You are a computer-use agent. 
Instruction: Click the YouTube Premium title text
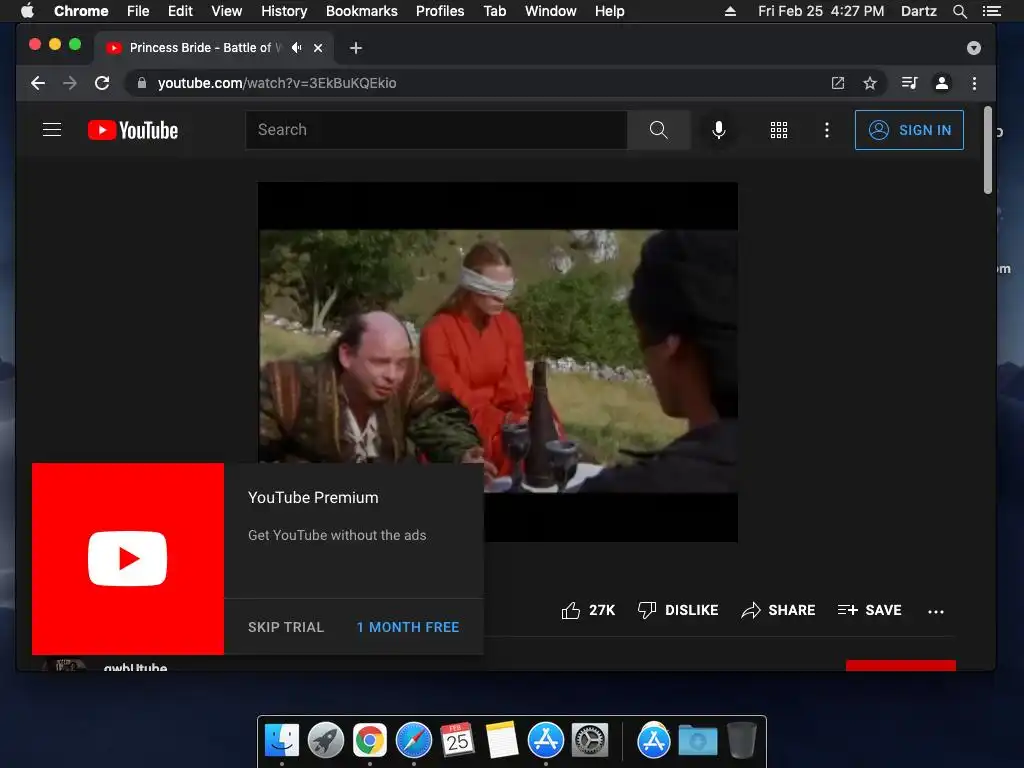click(x=313, y=498)
